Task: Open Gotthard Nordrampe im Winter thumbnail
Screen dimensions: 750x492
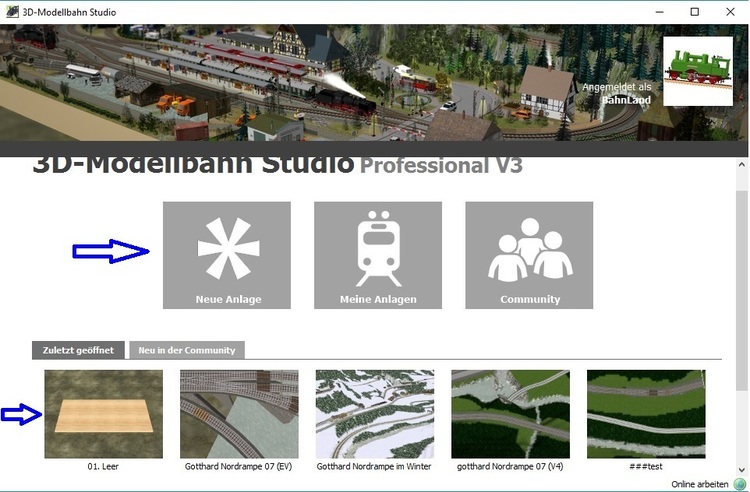Action: coord(375,414)
